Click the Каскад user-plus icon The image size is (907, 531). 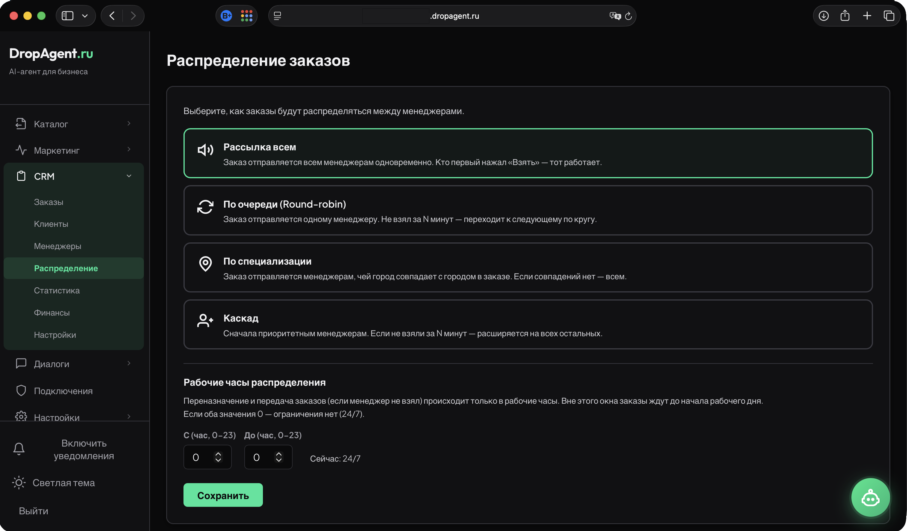205,321
